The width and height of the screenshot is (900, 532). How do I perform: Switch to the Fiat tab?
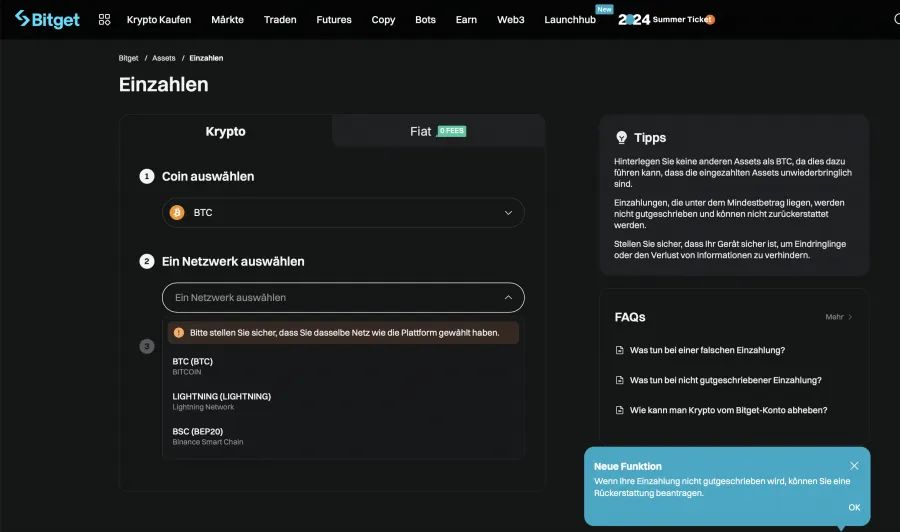(437, 131)
